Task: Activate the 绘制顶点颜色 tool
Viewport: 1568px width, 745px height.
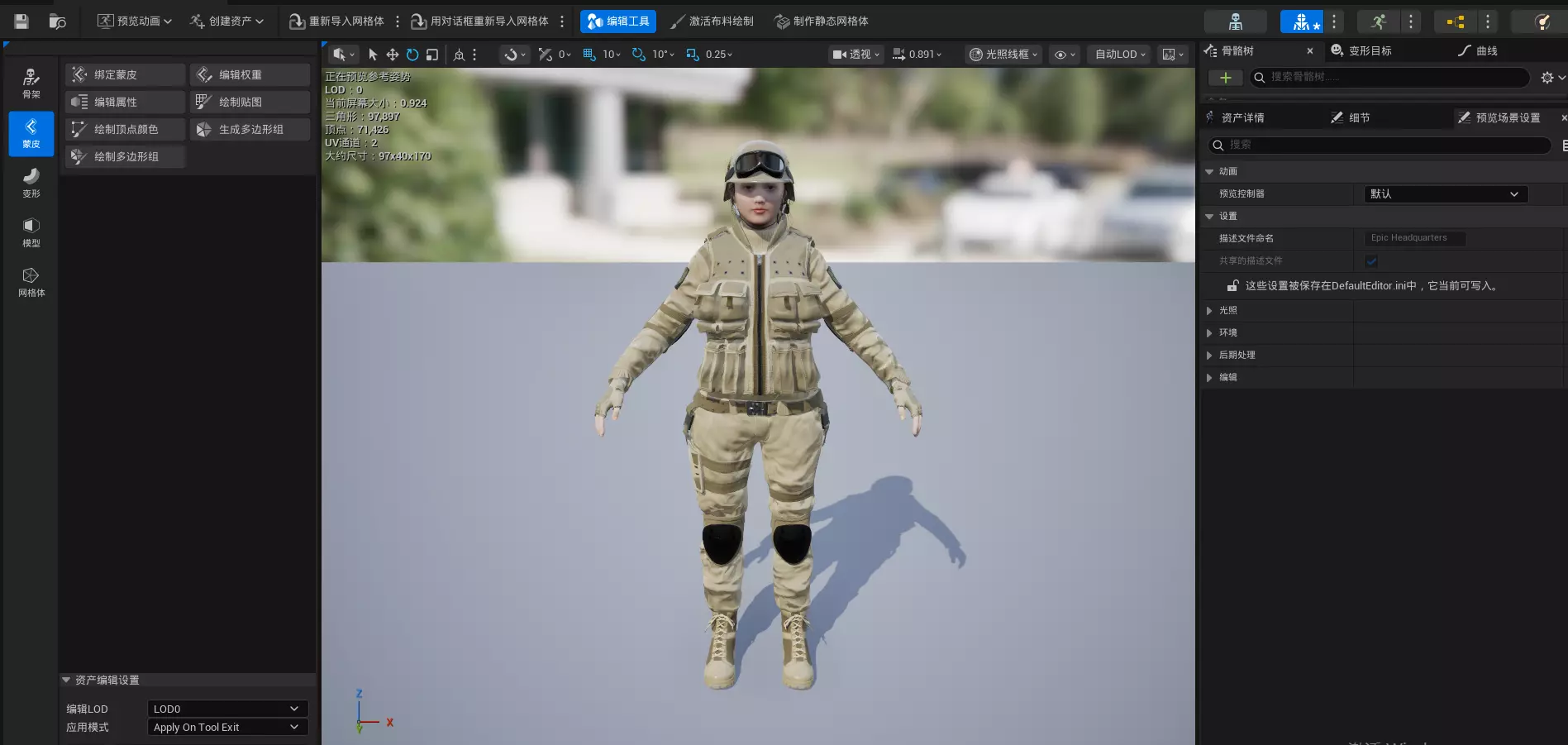Action: pyautogui.click(x=125, y=129)
